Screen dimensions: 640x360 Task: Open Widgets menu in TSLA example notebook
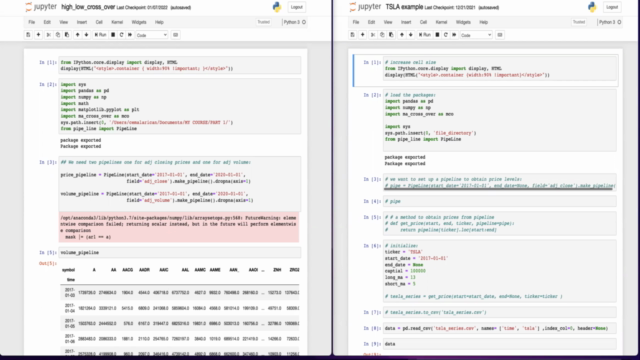coord(463,22)
